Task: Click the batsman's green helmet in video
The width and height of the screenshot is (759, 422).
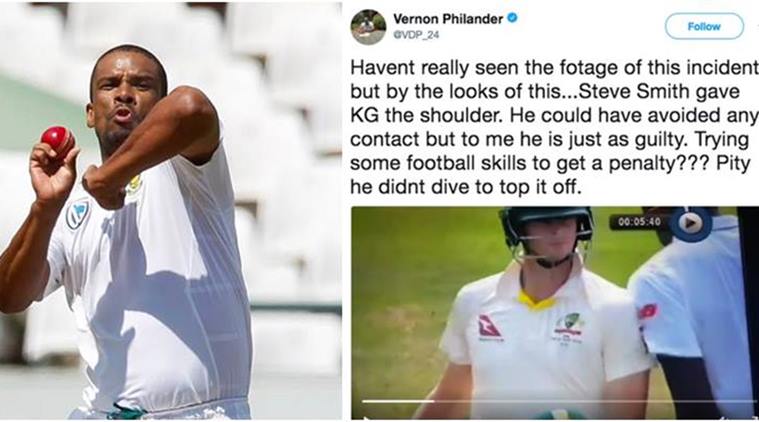Action: coord(546,226)
